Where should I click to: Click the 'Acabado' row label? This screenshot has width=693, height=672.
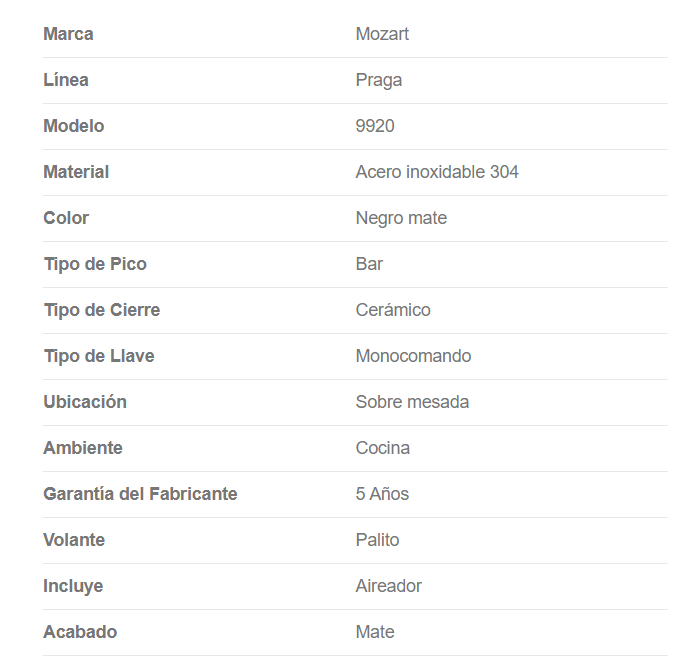(x=80, y=632)
